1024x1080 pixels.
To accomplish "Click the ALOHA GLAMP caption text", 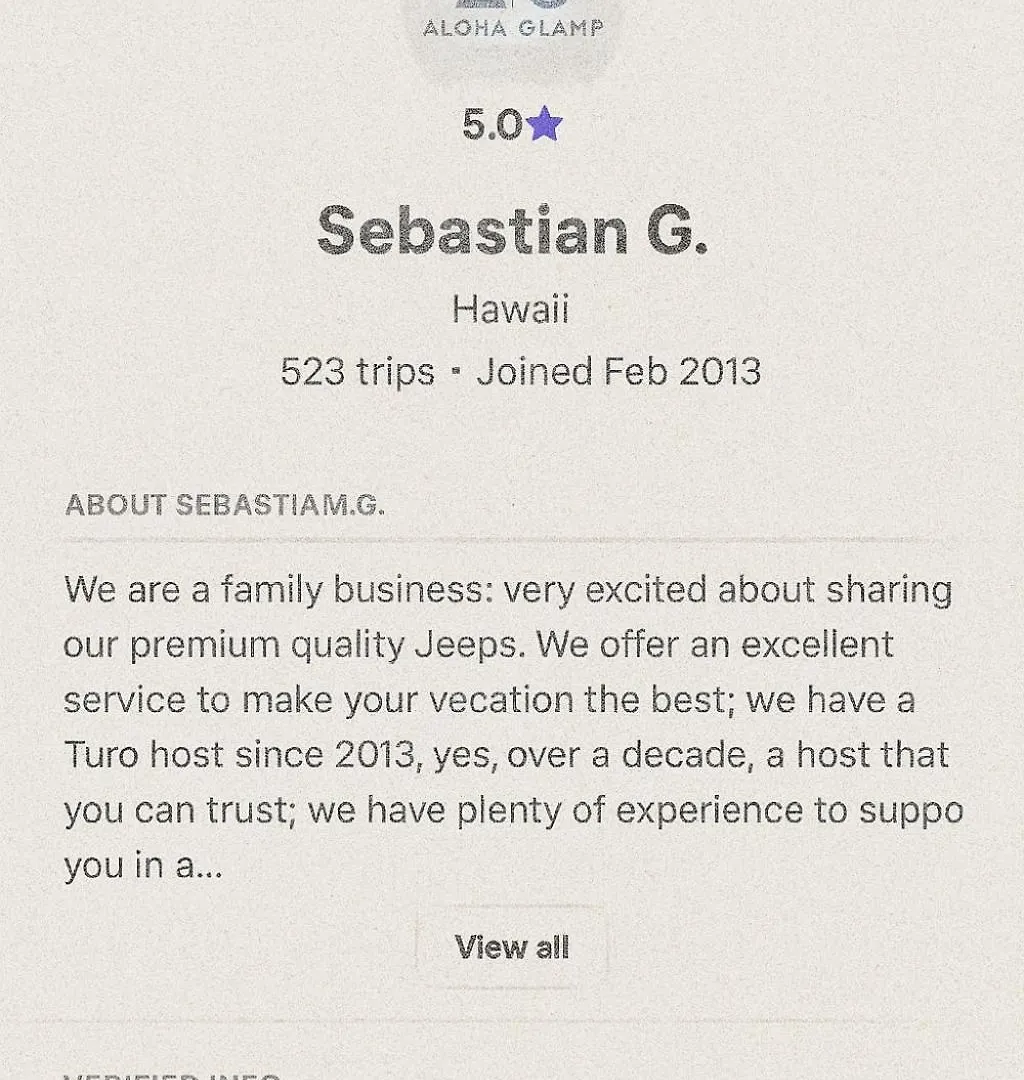I will (513, 28).
